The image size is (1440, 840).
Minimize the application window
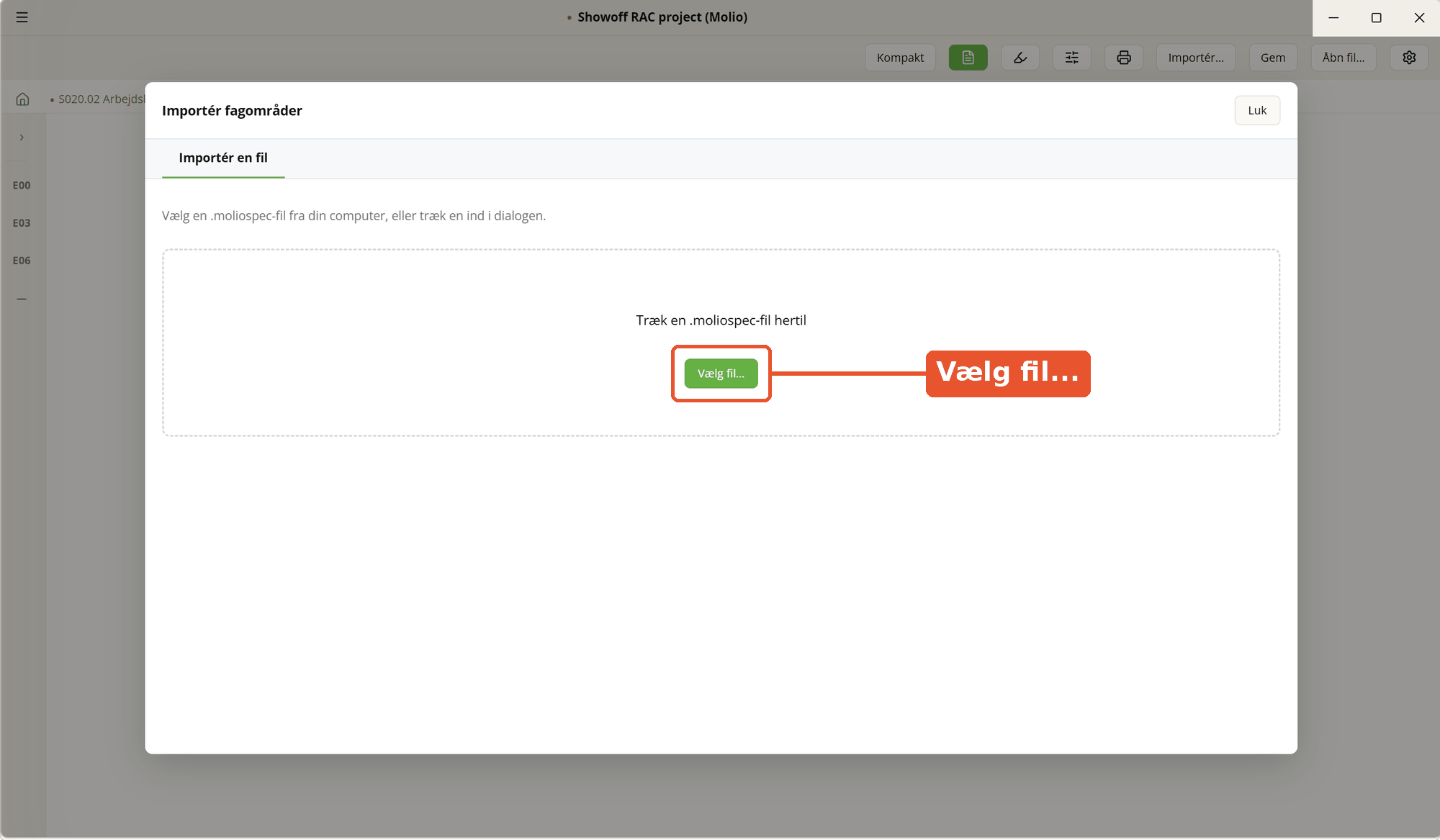point(1333,17)
